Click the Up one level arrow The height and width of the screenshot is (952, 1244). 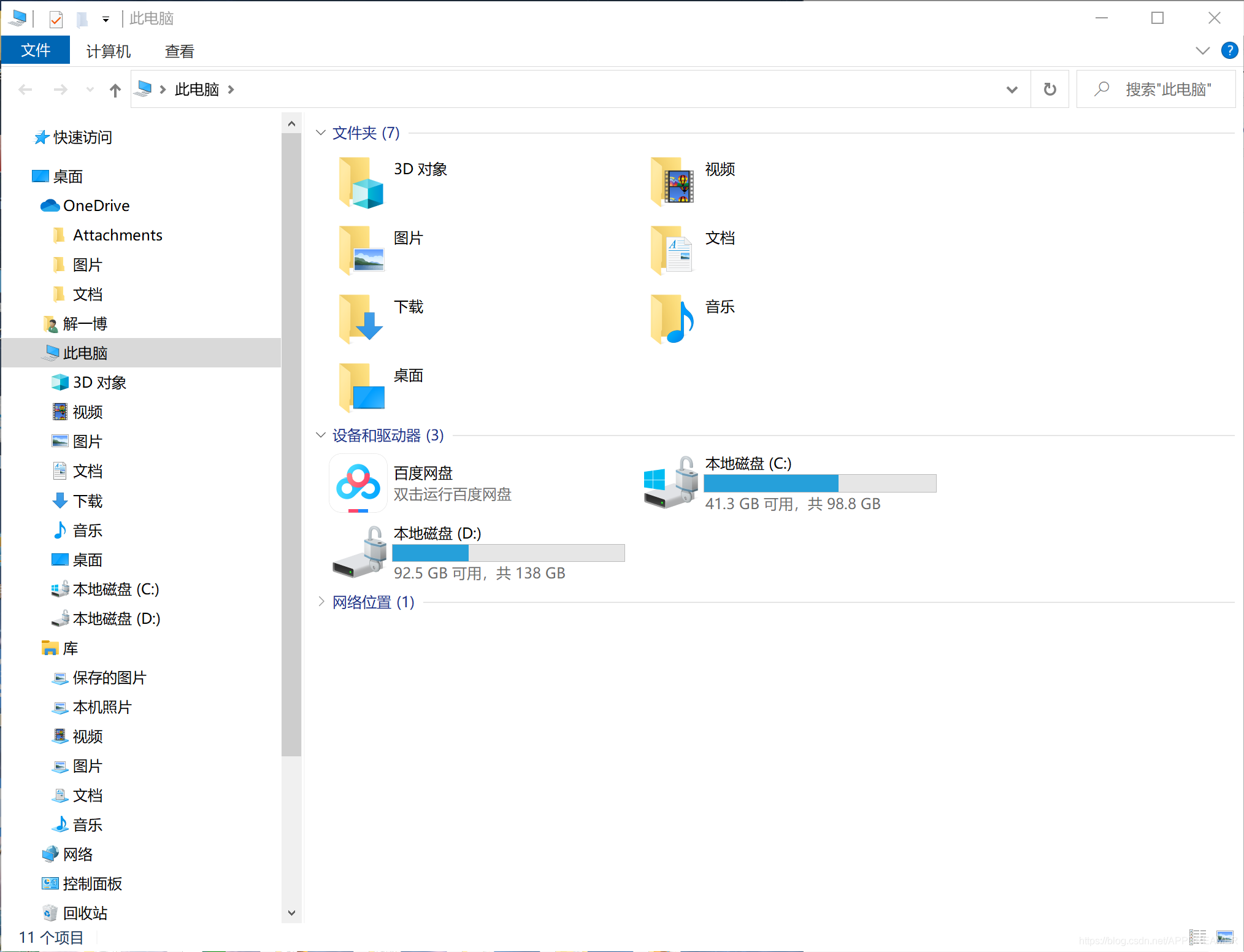115,90
